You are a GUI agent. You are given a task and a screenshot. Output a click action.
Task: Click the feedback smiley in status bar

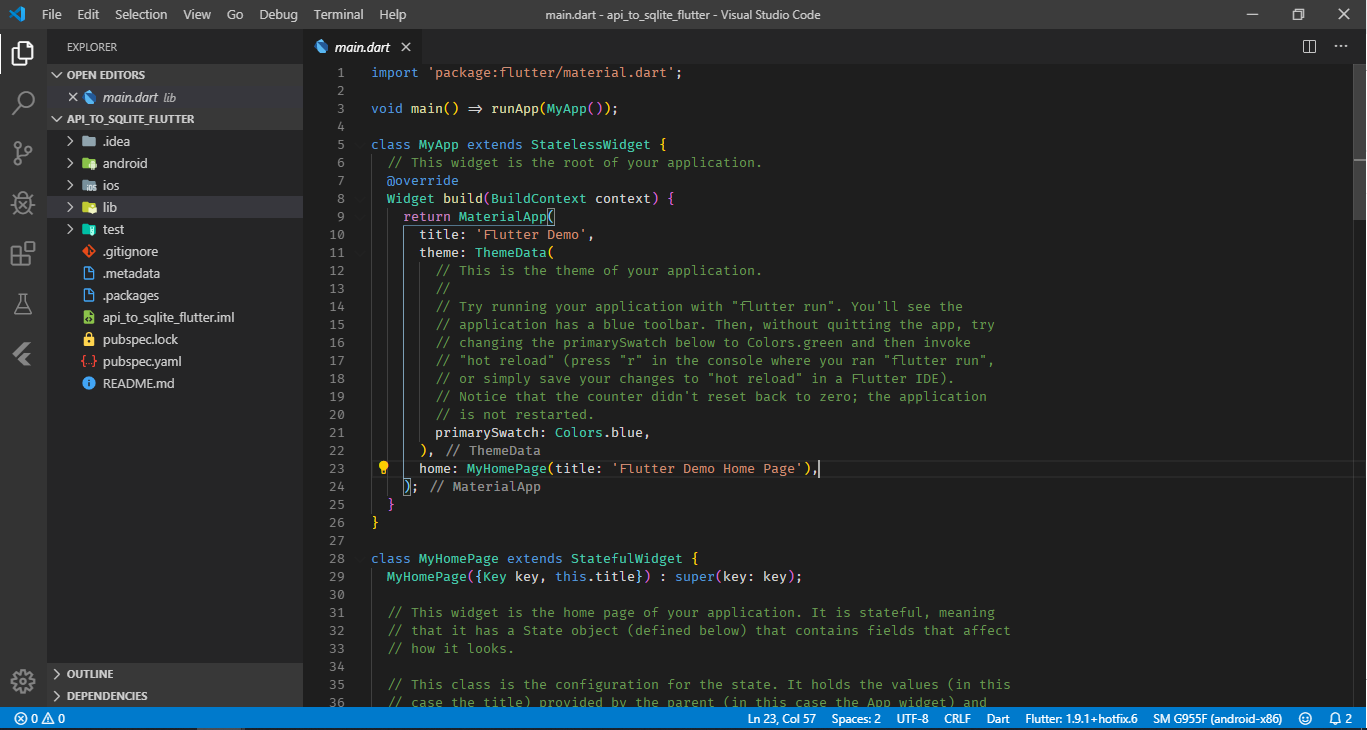coord(1305,718)
